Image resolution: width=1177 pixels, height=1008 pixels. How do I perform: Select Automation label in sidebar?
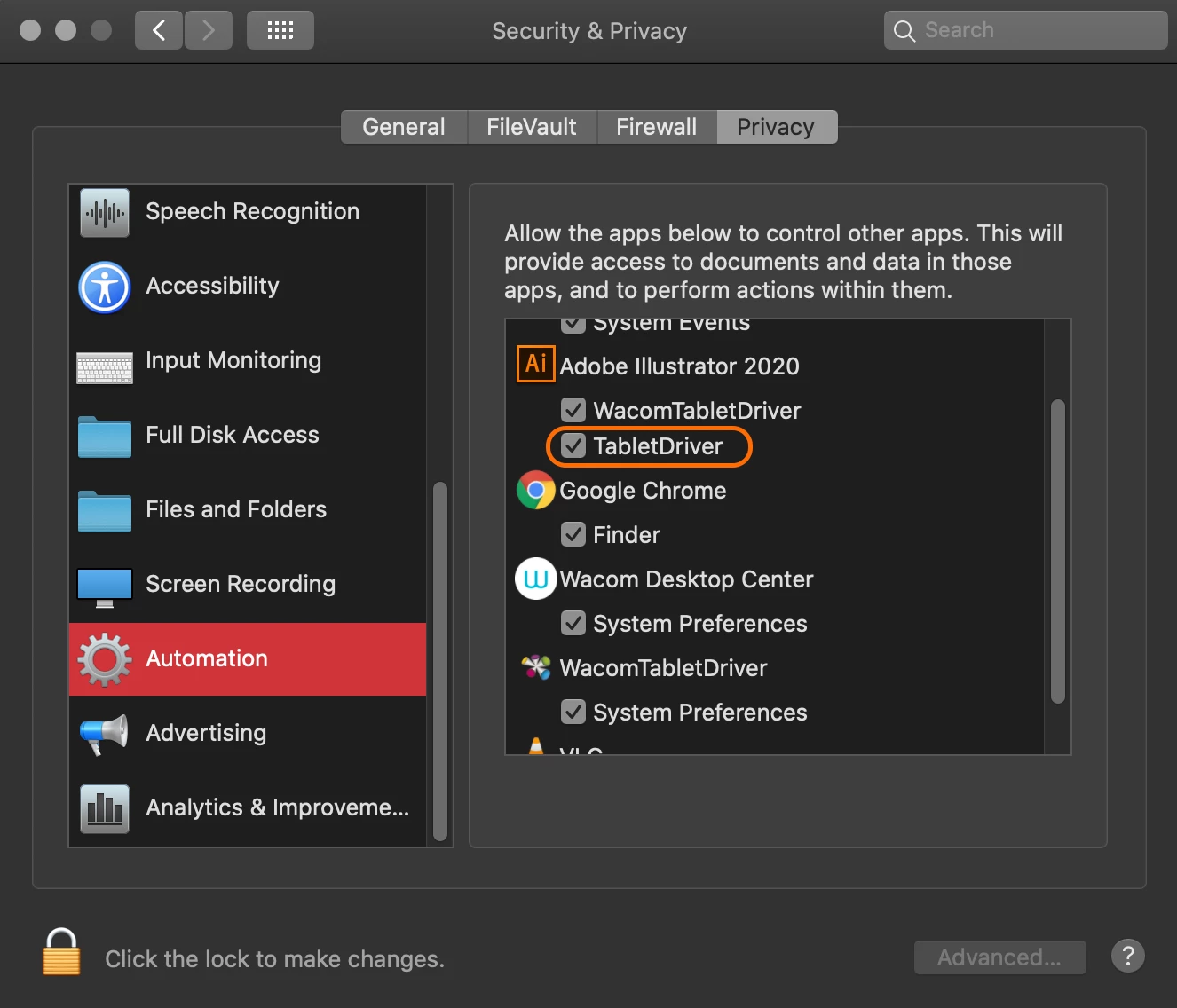click(x=207, y=658)
